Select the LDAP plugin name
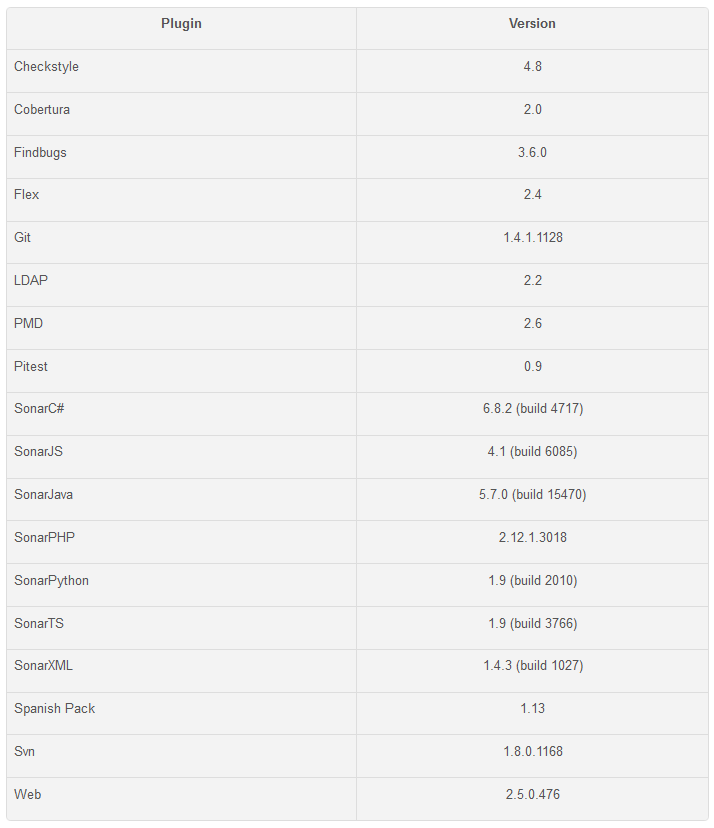The width and height of the screenshot is (714, 828). pyautogui.click(x=31, y=280)
